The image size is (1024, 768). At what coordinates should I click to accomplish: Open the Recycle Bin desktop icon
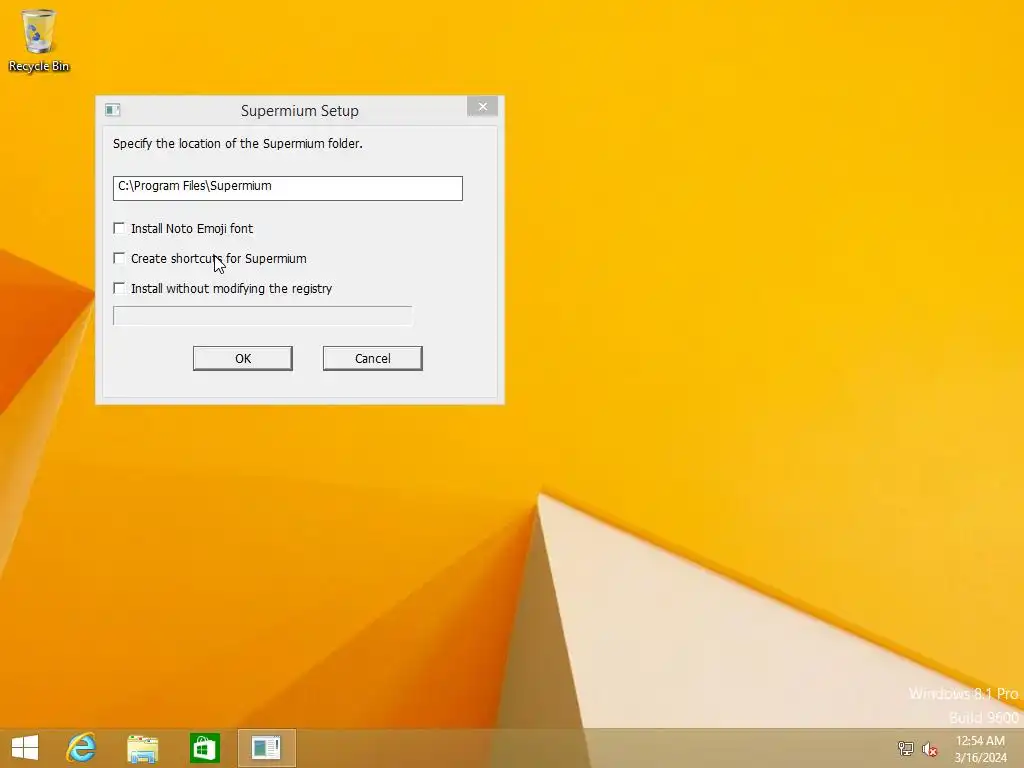pos(39,40)
